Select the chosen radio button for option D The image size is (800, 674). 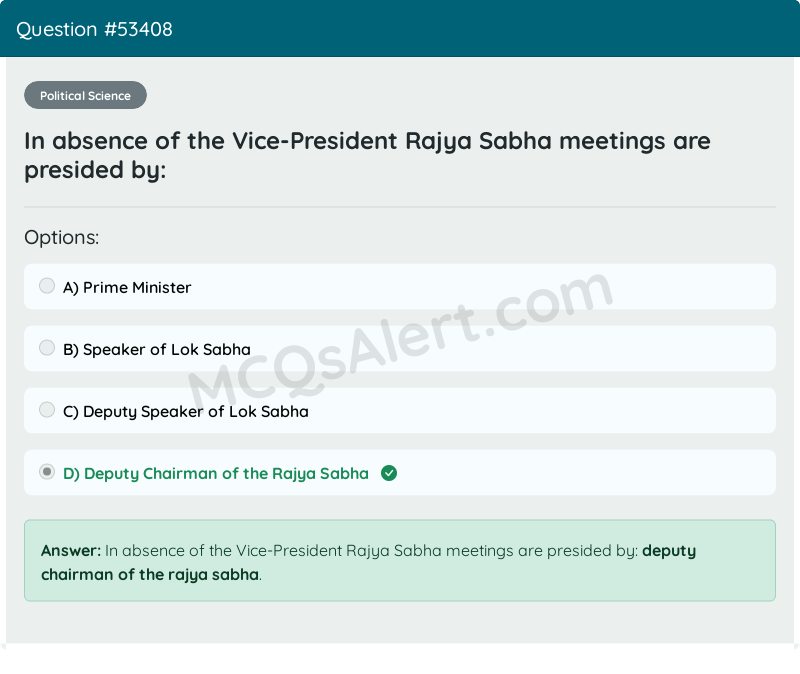pos(47,471)
